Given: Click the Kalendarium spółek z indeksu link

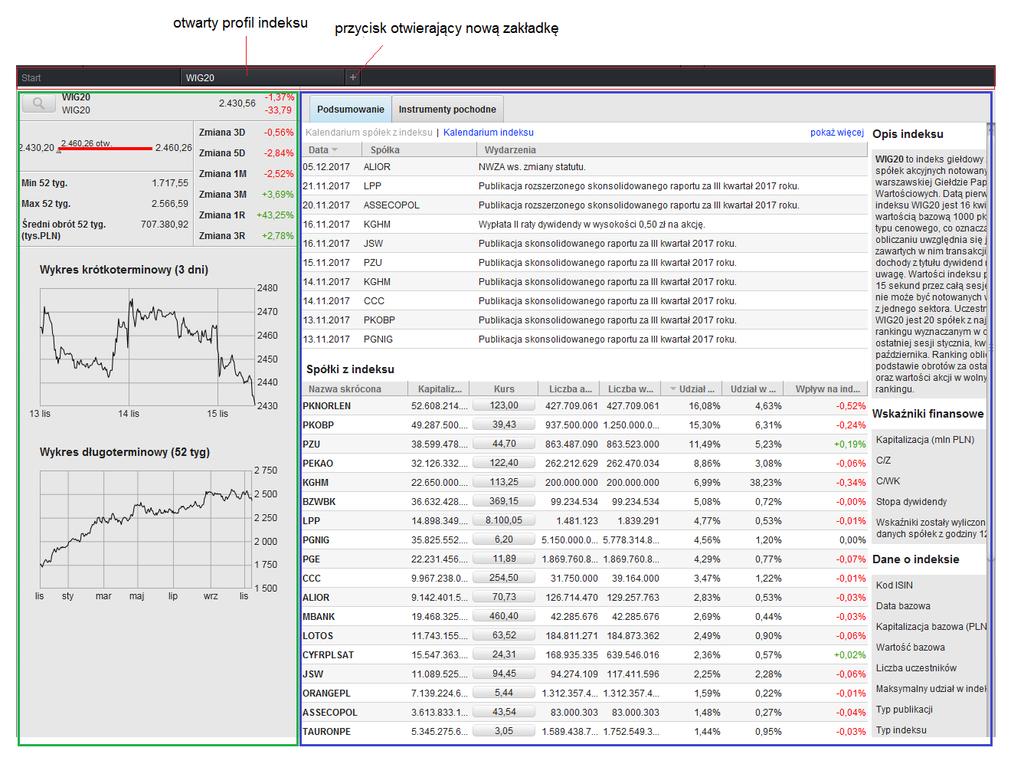Looking at the screenshot, I should [369, 133].
